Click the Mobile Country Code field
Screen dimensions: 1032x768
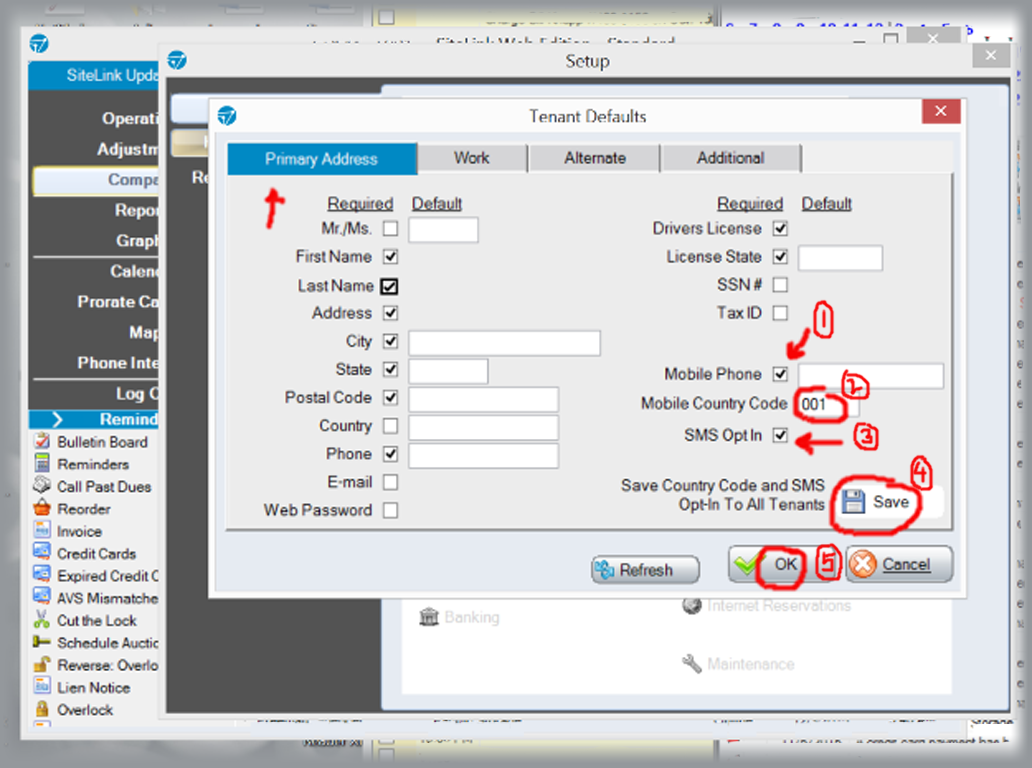coord(826,405)
